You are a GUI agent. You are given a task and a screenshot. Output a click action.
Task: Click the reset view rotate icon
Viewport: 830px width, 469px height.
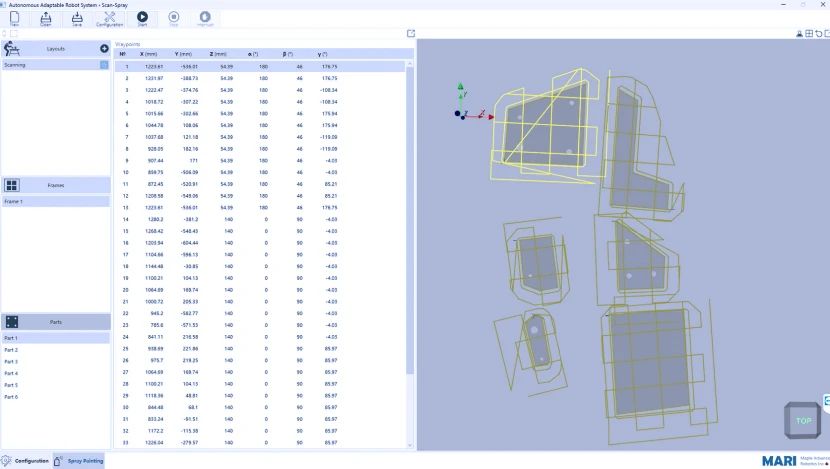coord(818,34)
